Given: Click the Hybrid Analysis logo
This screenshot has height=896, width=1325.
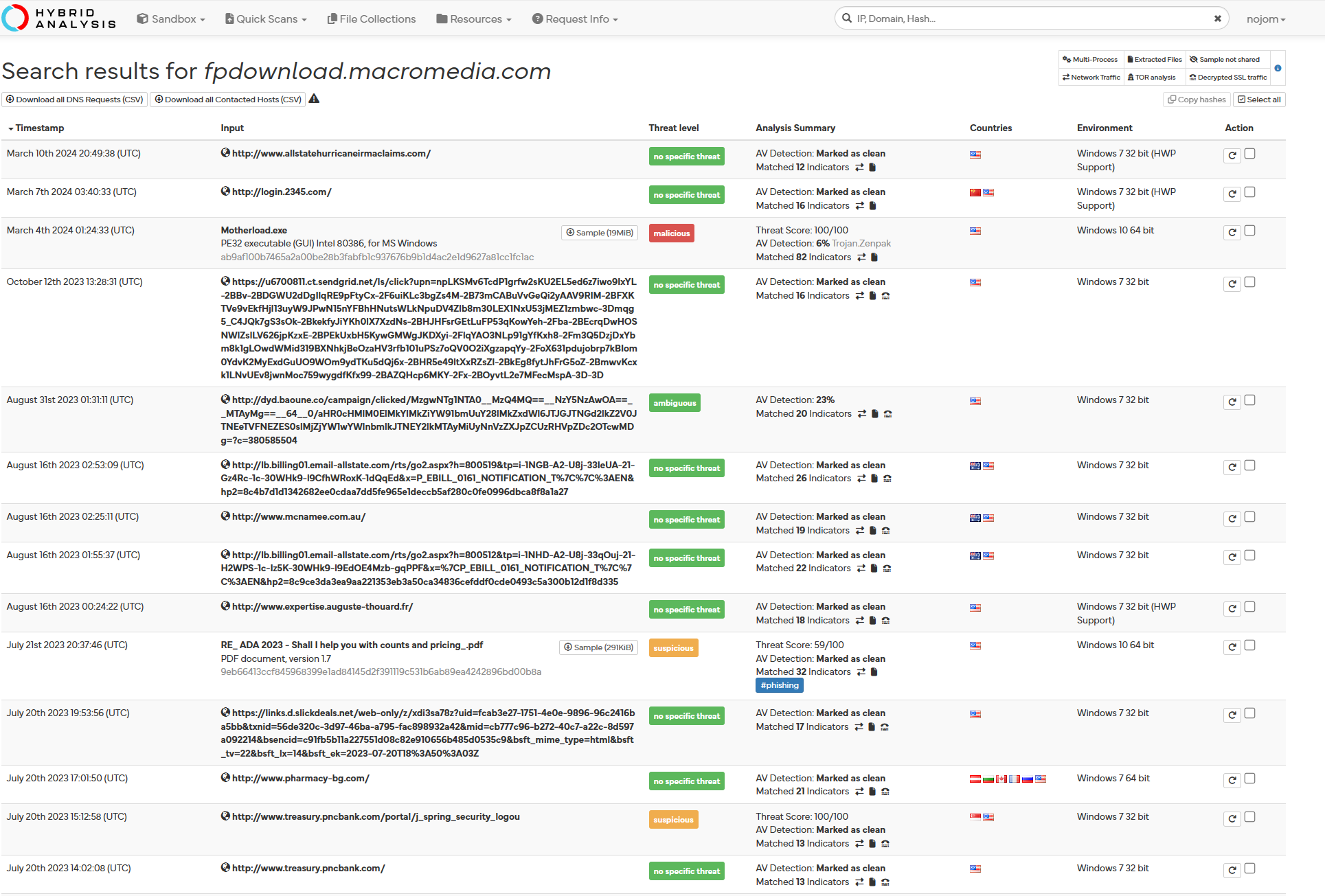Looking at the screenshot, I should pos(59,19).
